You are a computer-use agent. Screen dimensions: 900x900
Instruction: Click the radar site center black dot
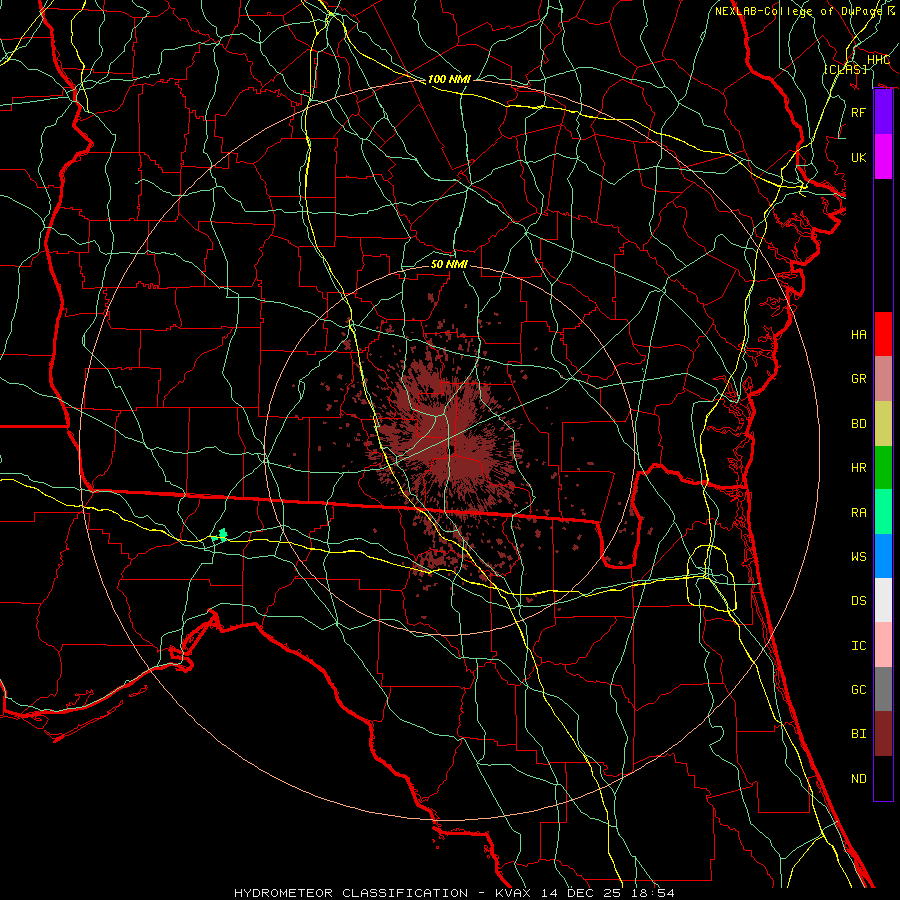click(452, 448)
